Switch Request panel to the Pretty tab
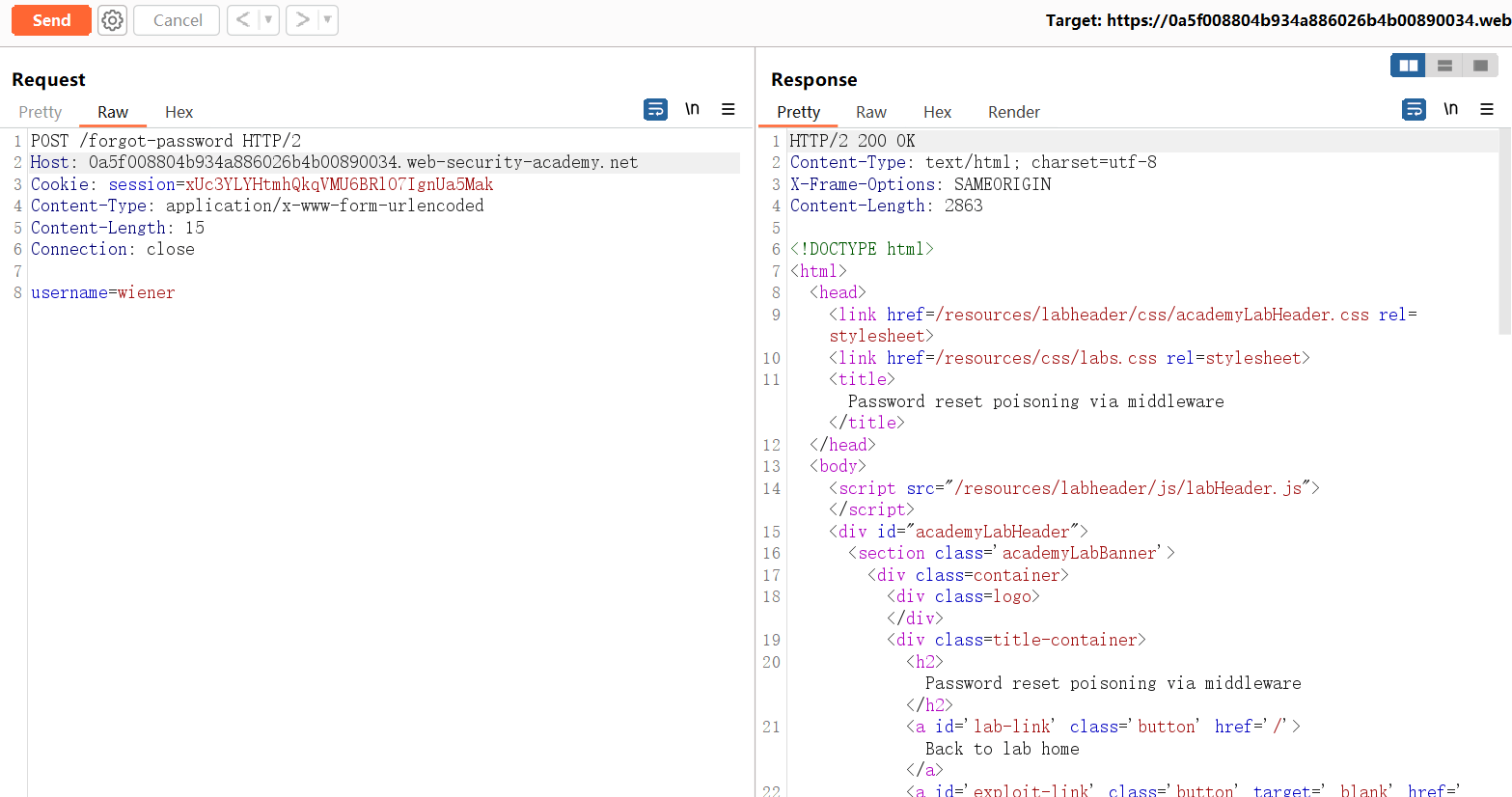Screen dimensions: 1512x797 click(41, 112)
